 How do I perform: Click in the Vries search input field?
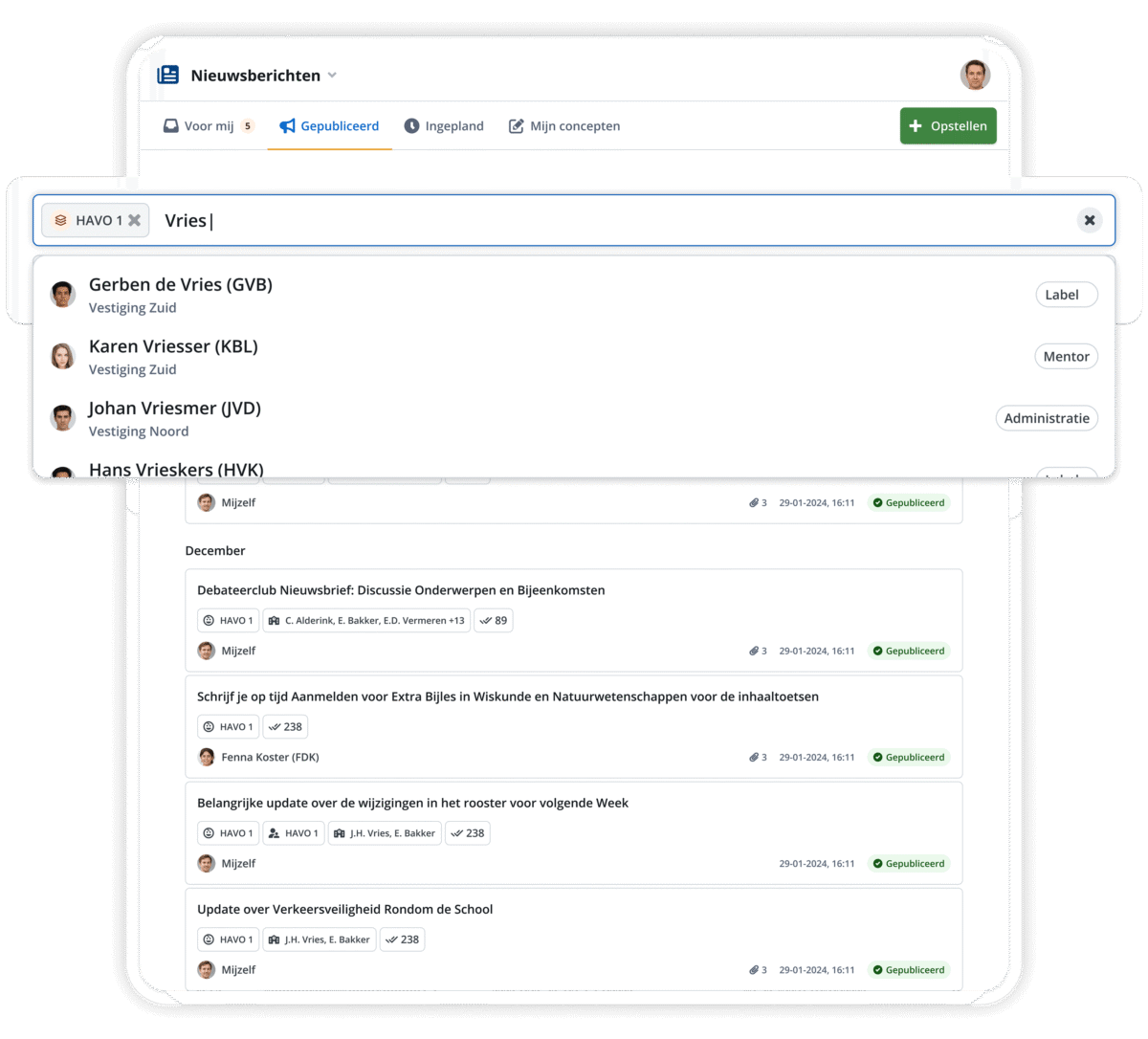coord(612,220)
